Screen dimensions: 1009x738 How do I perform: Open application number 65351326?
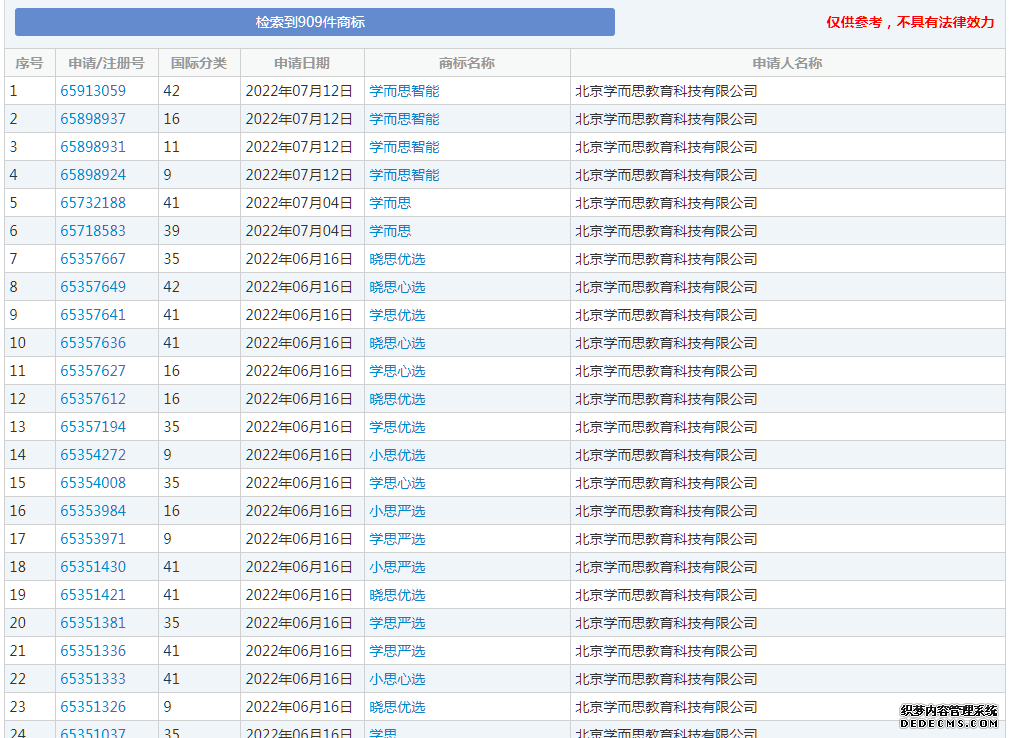[93, 707]
